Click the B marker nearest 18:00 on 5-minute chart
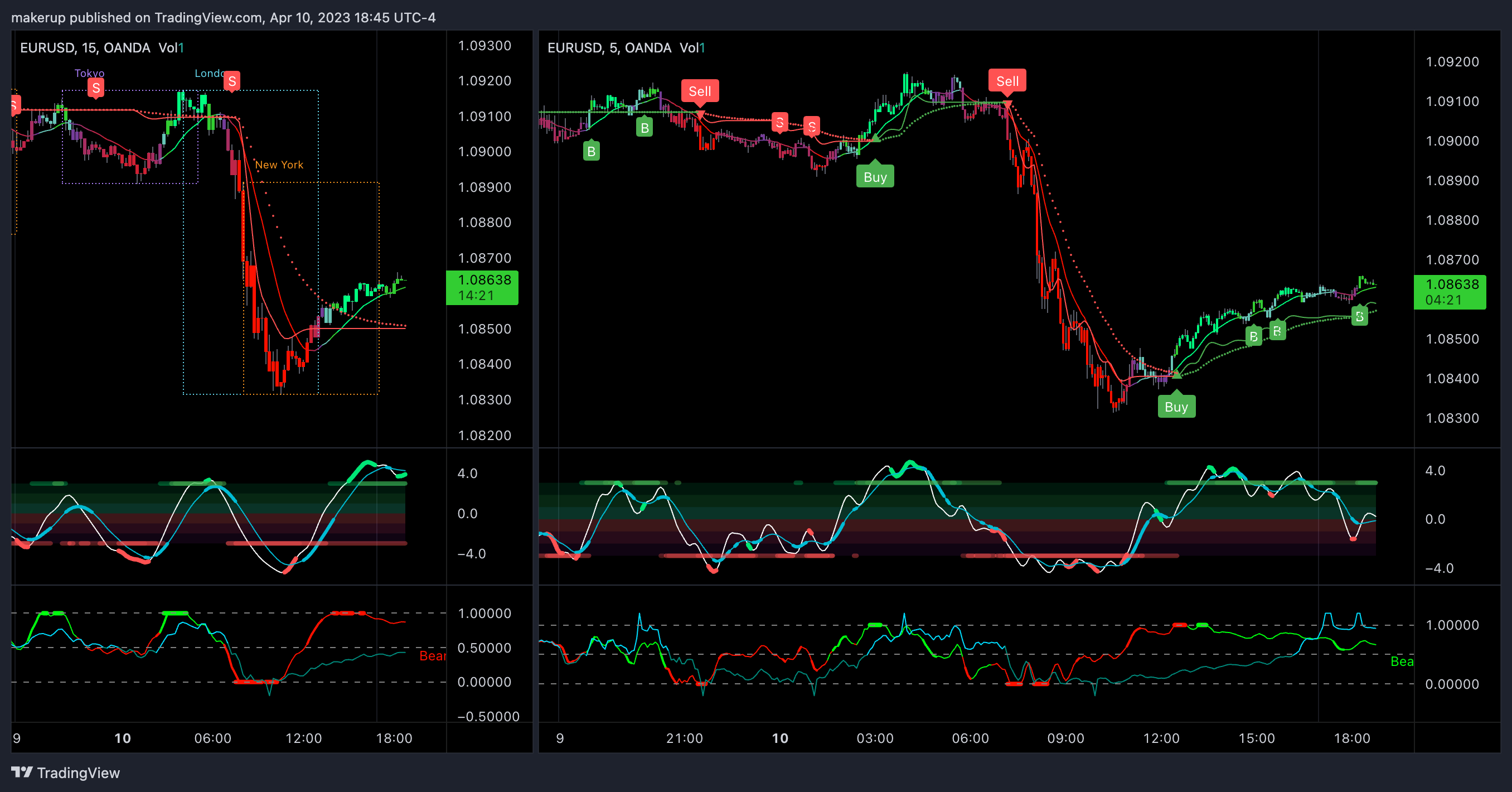Viewport: 1512px width, 792px height. click(x=1359, y=316)
